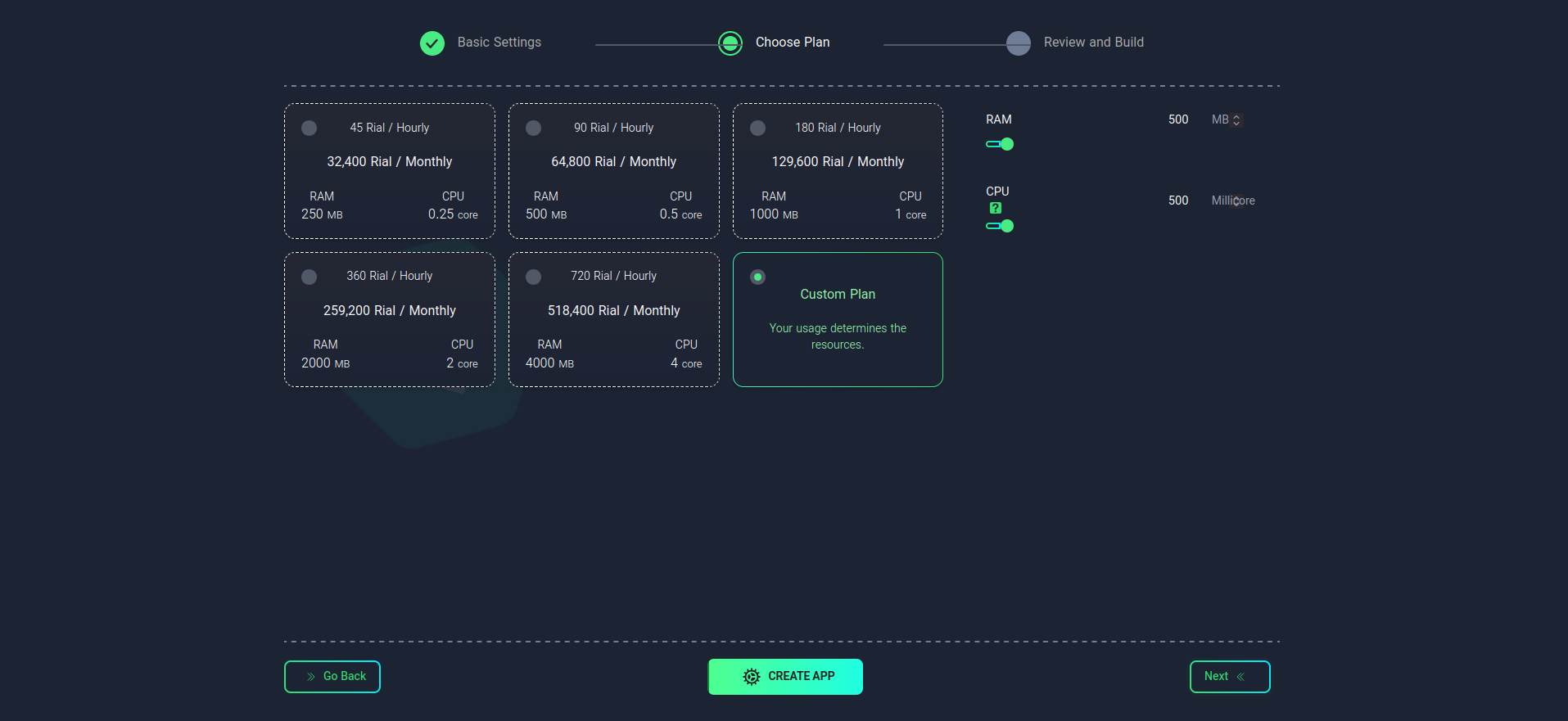1568x721 pixels.
Task: Click the 250 MB RAM value
Action: (322, 214)
